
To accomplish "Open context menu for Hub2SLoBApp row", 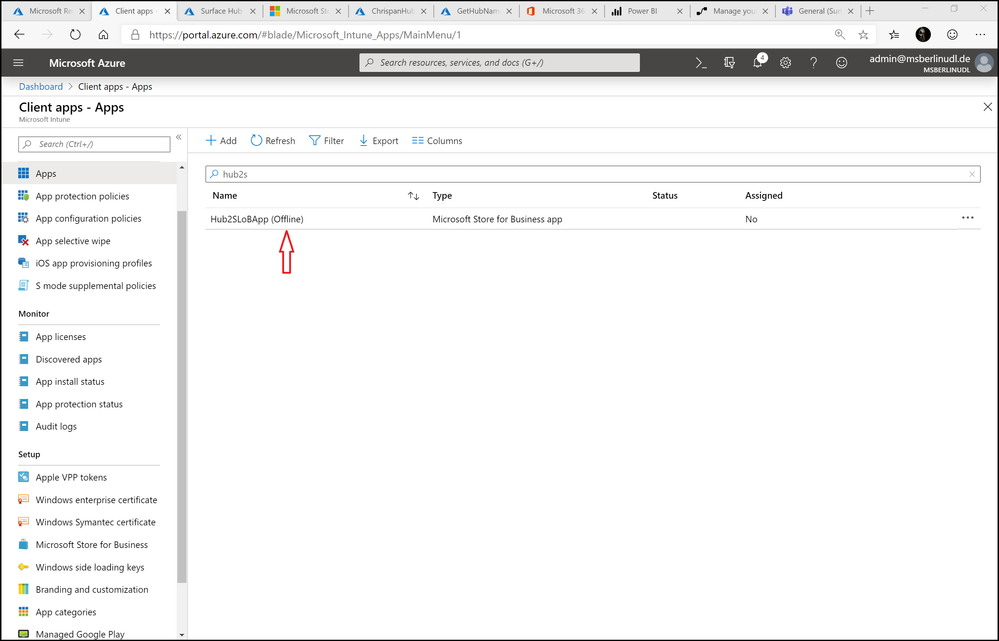I will (x=968, y=218).
